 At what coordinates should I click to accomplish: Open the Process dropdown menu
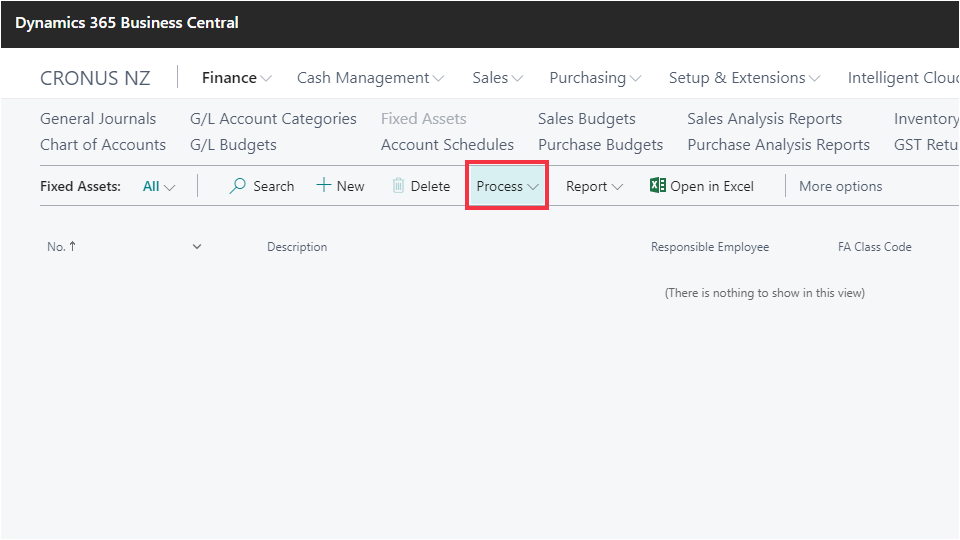pos(507,186)
